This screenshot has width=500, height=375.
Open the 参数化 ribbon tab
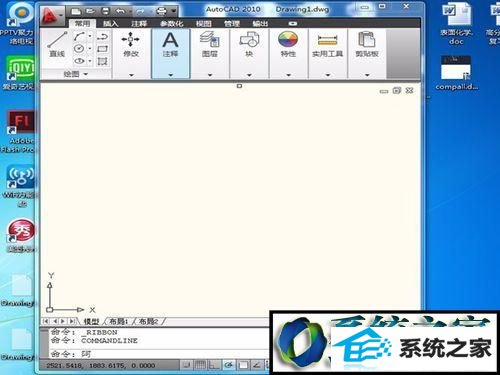172,23
